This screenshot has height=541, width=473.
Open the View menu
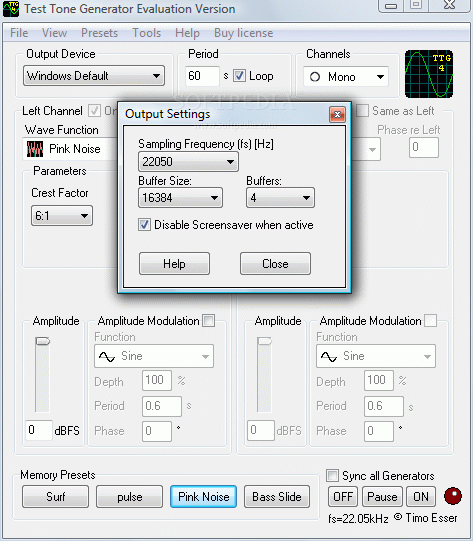point(54,33)
